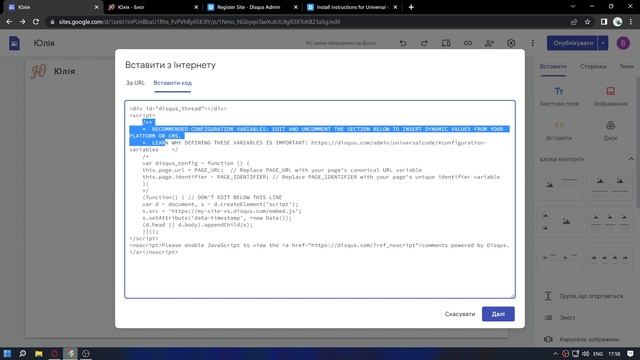Reload the current page

pyautogui.click(x=36, y=22)
